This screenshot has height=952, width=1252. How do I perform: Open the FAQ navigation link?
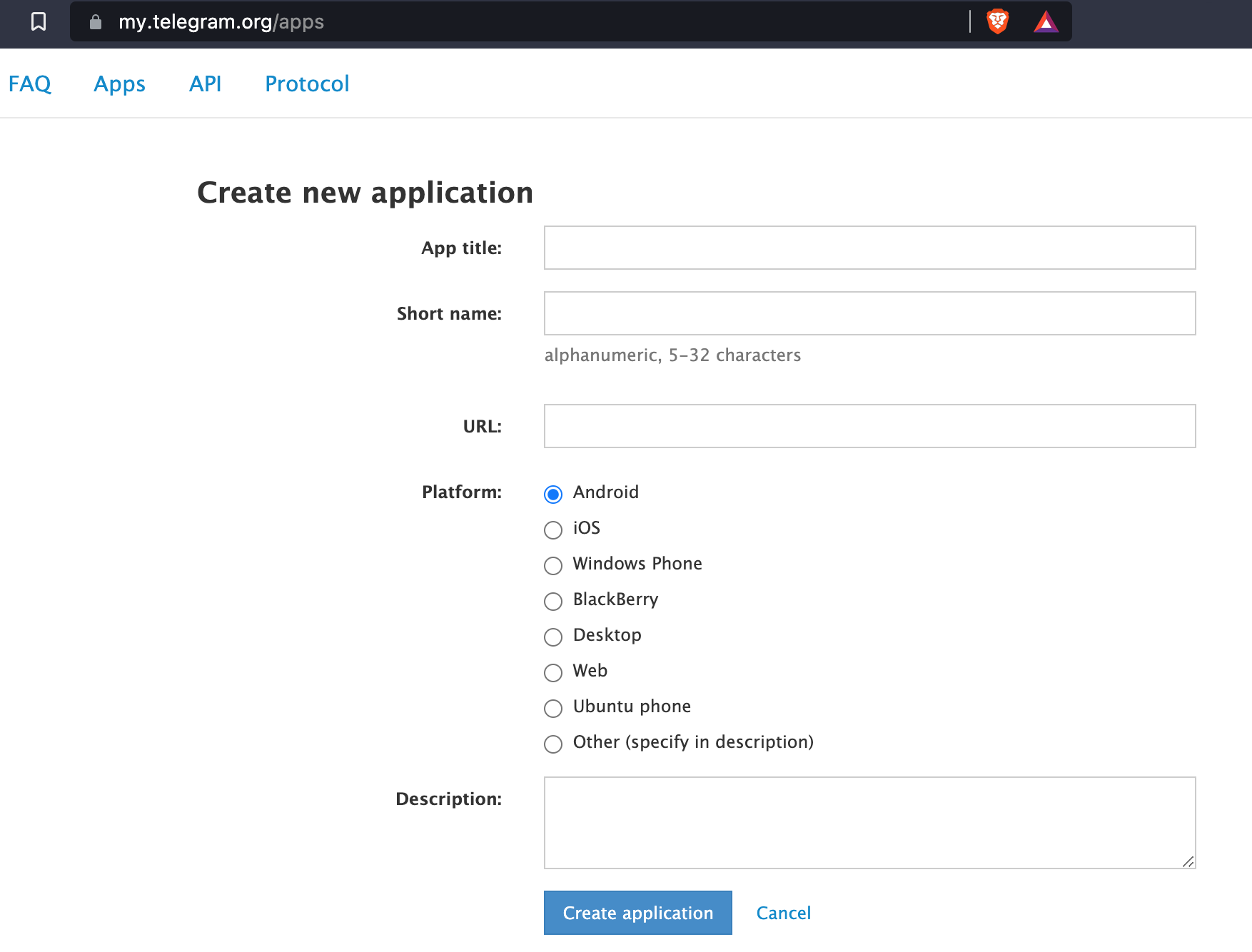click(x=30, y=83)
